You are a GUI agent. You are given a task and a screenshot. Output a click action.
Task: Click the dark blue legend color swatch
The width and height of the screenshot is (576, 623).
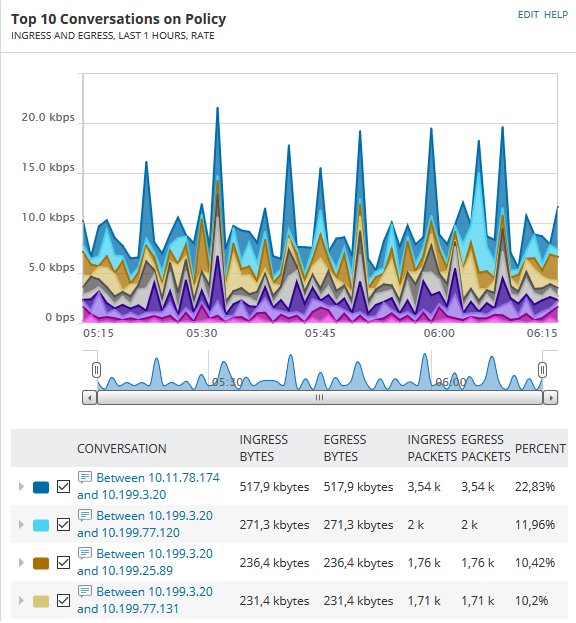tap(41, 487)
